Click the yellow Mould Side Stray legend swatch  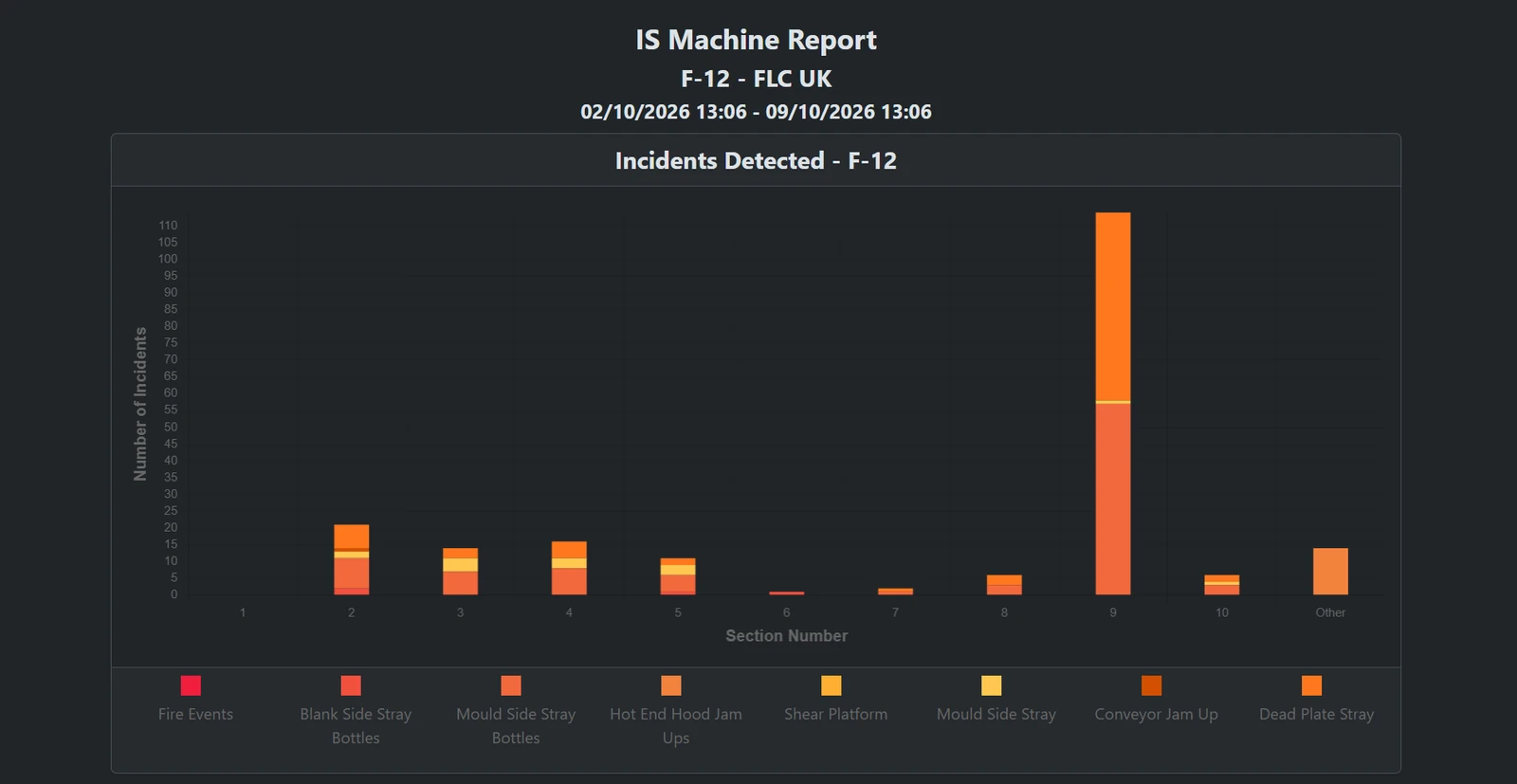(992, 685)
